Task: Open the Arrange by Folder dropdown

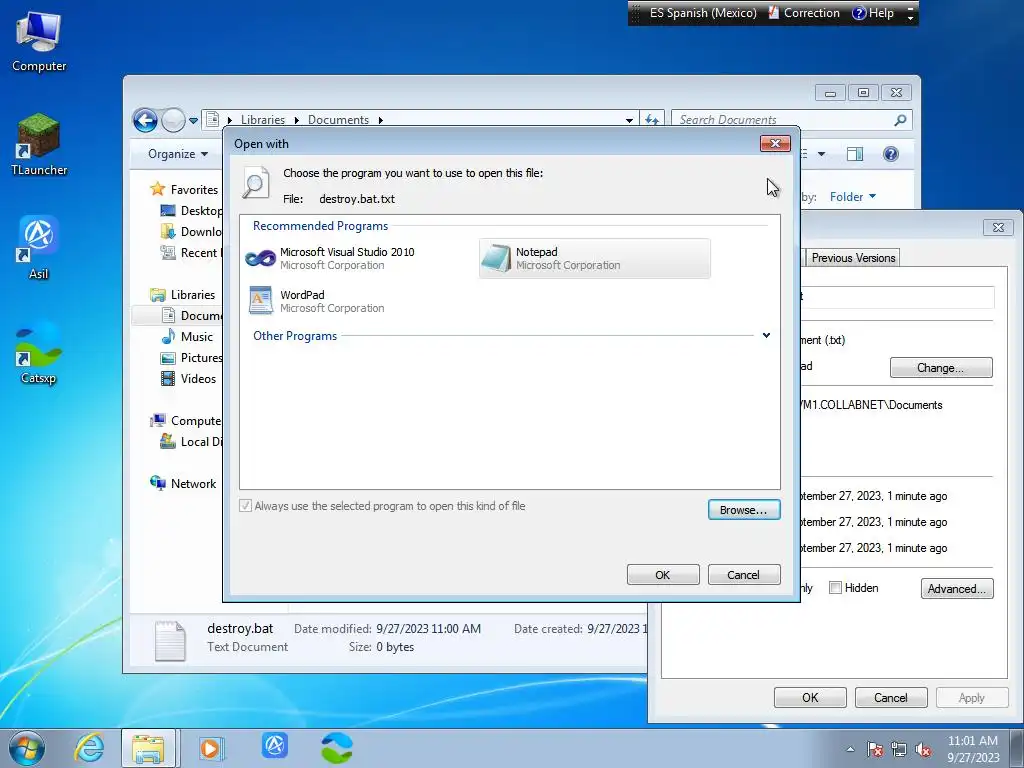Action: 853,197
